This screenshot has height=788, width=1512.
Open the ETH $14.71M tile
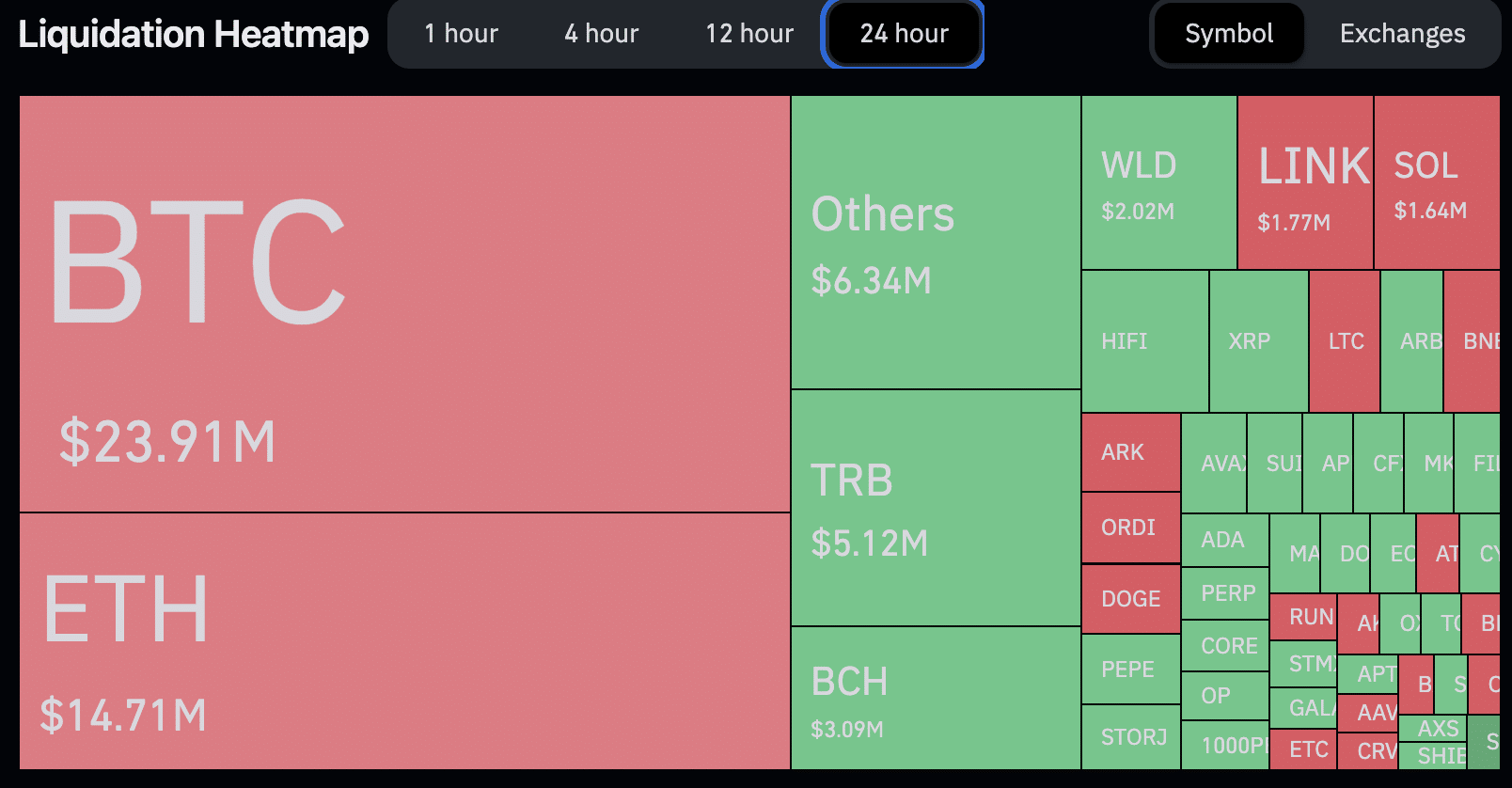click(x=404, y=640)
